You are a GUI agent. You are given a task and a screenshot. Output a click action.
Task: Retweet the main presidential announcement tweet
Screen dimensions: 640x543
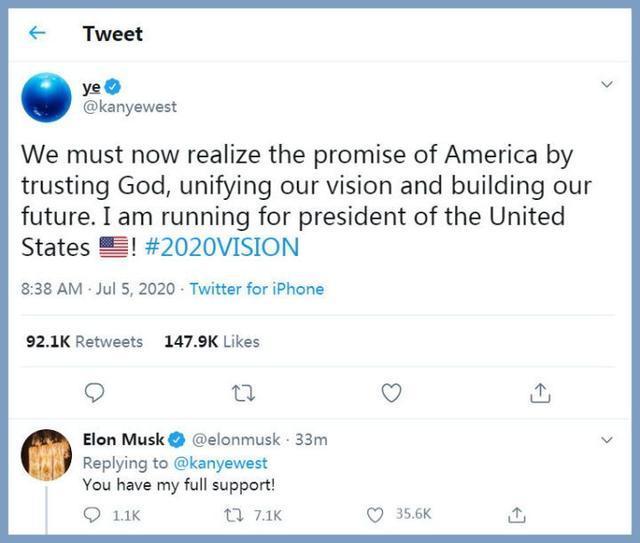click(242, 393)
